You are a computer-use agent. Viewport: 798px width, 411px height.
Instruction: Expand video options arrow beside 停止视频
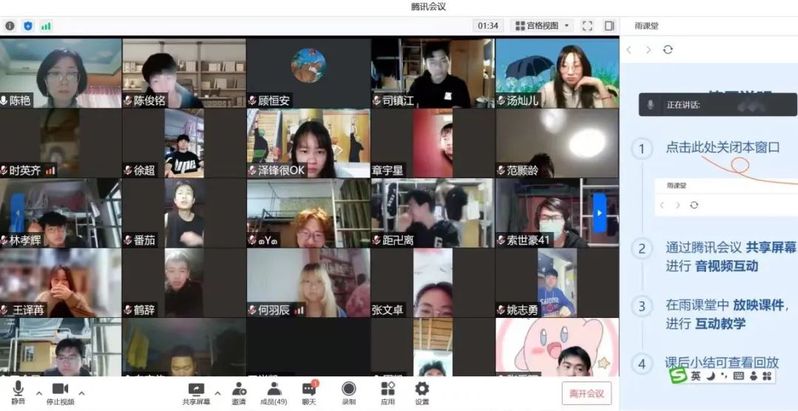(82, 391)
